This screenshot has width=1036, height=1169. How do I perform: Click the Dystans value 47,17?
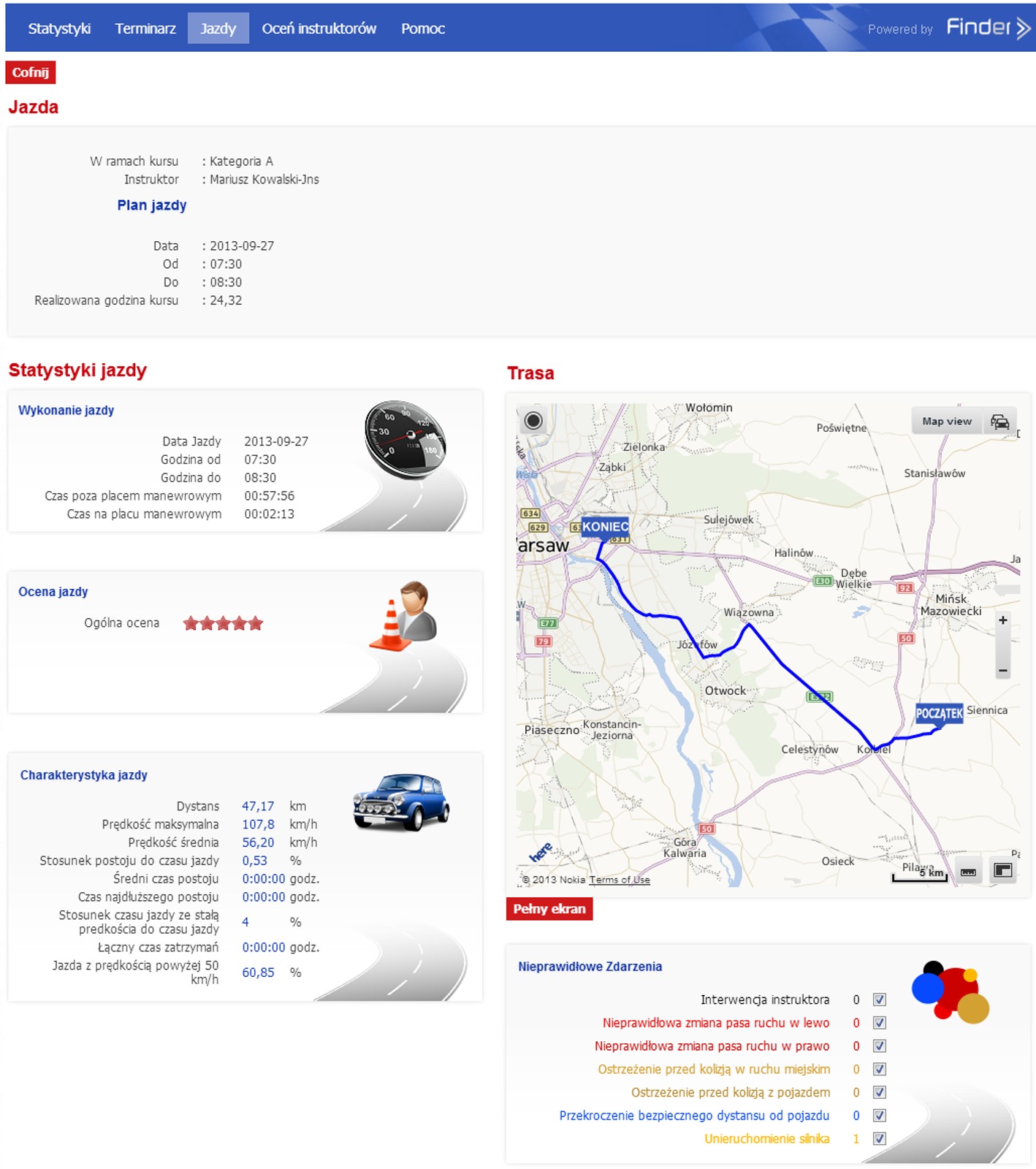point(258,806)
